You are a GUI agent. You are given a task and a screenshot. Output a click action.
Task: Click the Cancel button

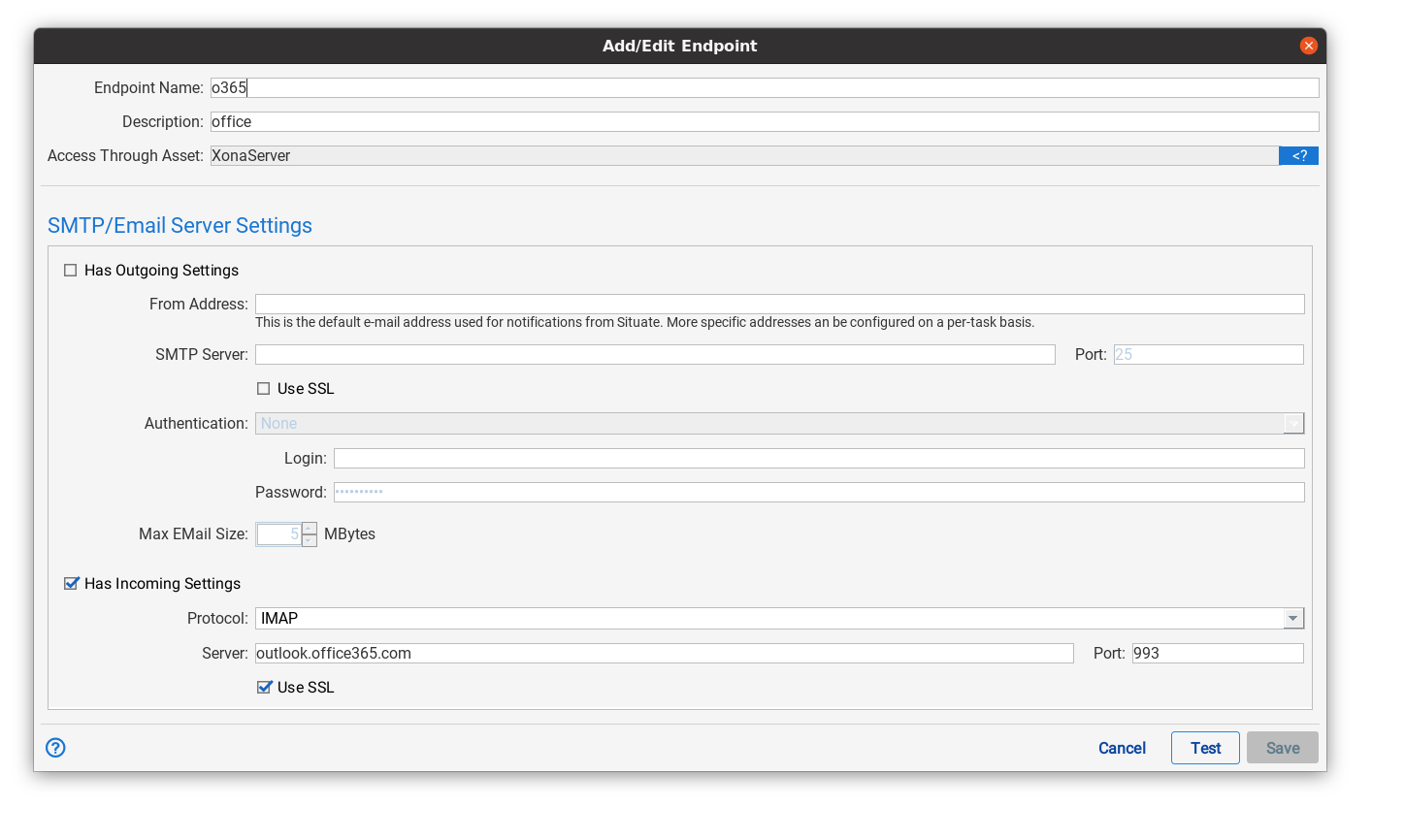tap(1122, 748)
